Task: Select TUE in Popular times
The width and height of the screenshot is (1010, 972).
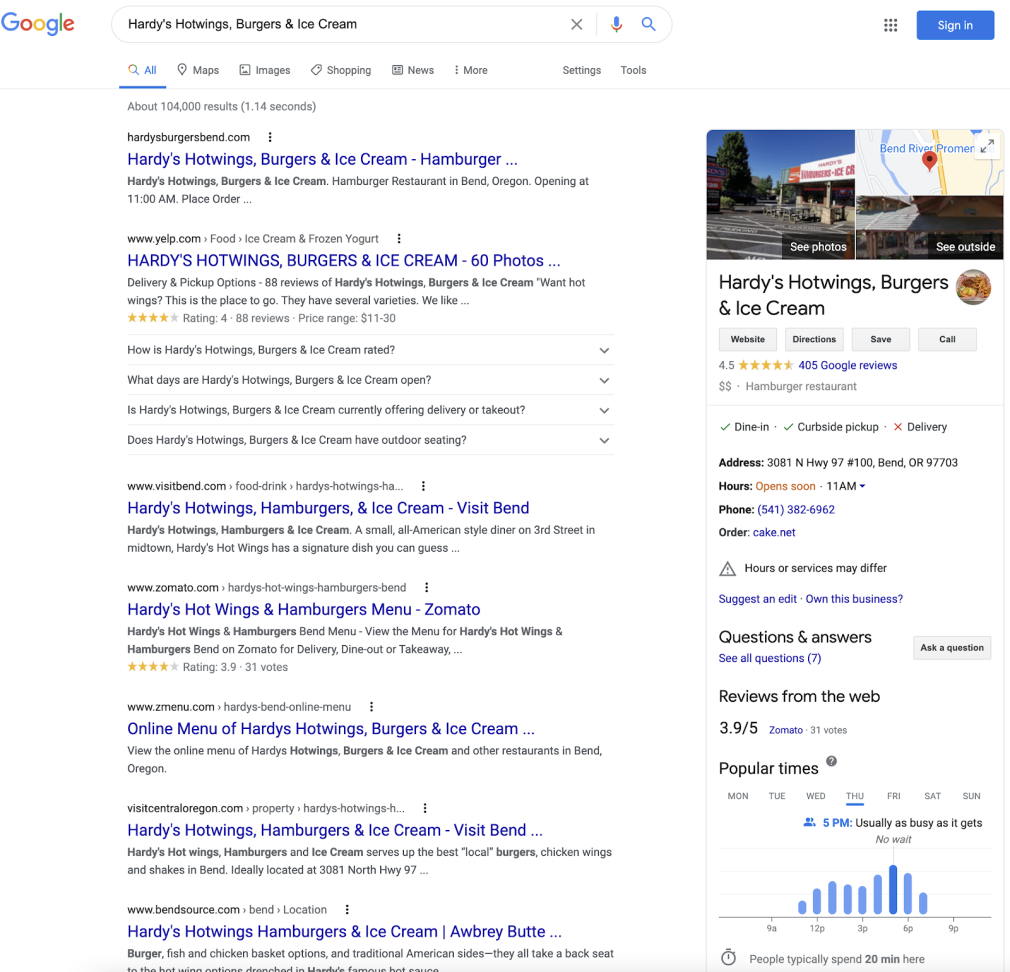Action: click(x=777, y=796)
